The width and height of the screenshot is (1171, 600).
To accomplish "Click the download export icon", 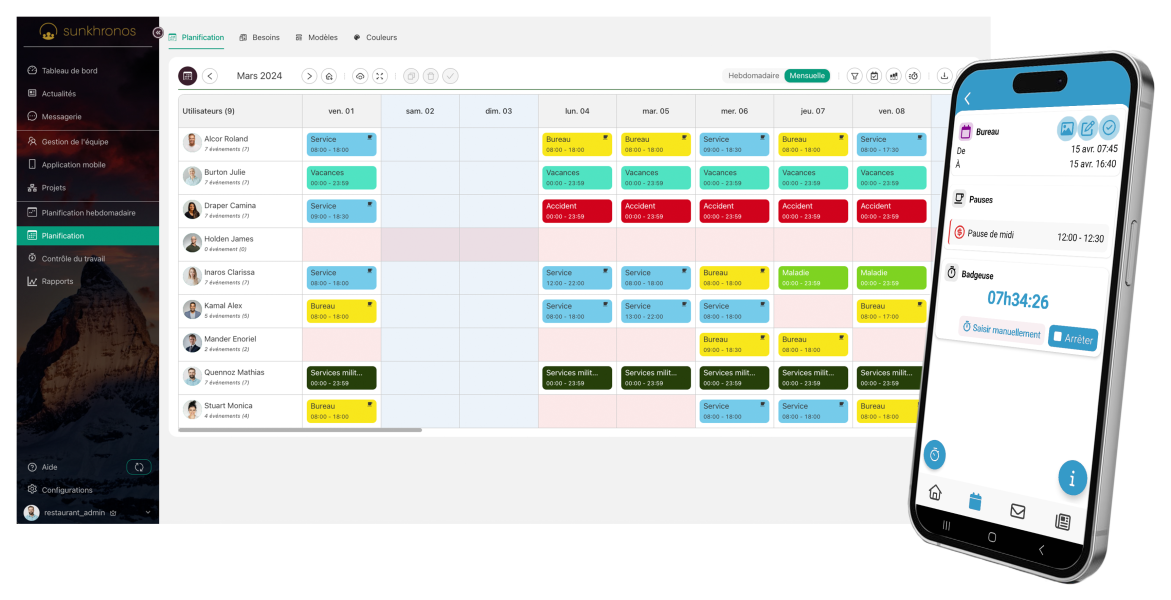I will point(944,76).
